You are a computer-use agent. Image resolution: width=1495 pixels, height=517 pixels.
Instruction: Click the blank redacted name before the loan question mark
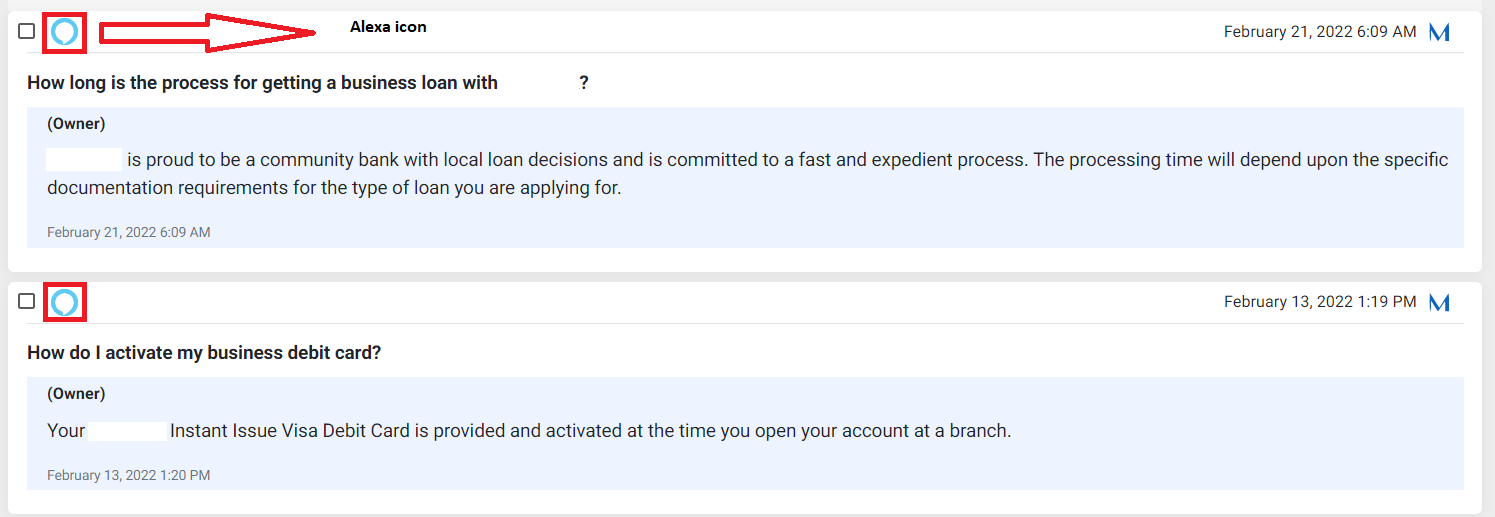[538, 83]
